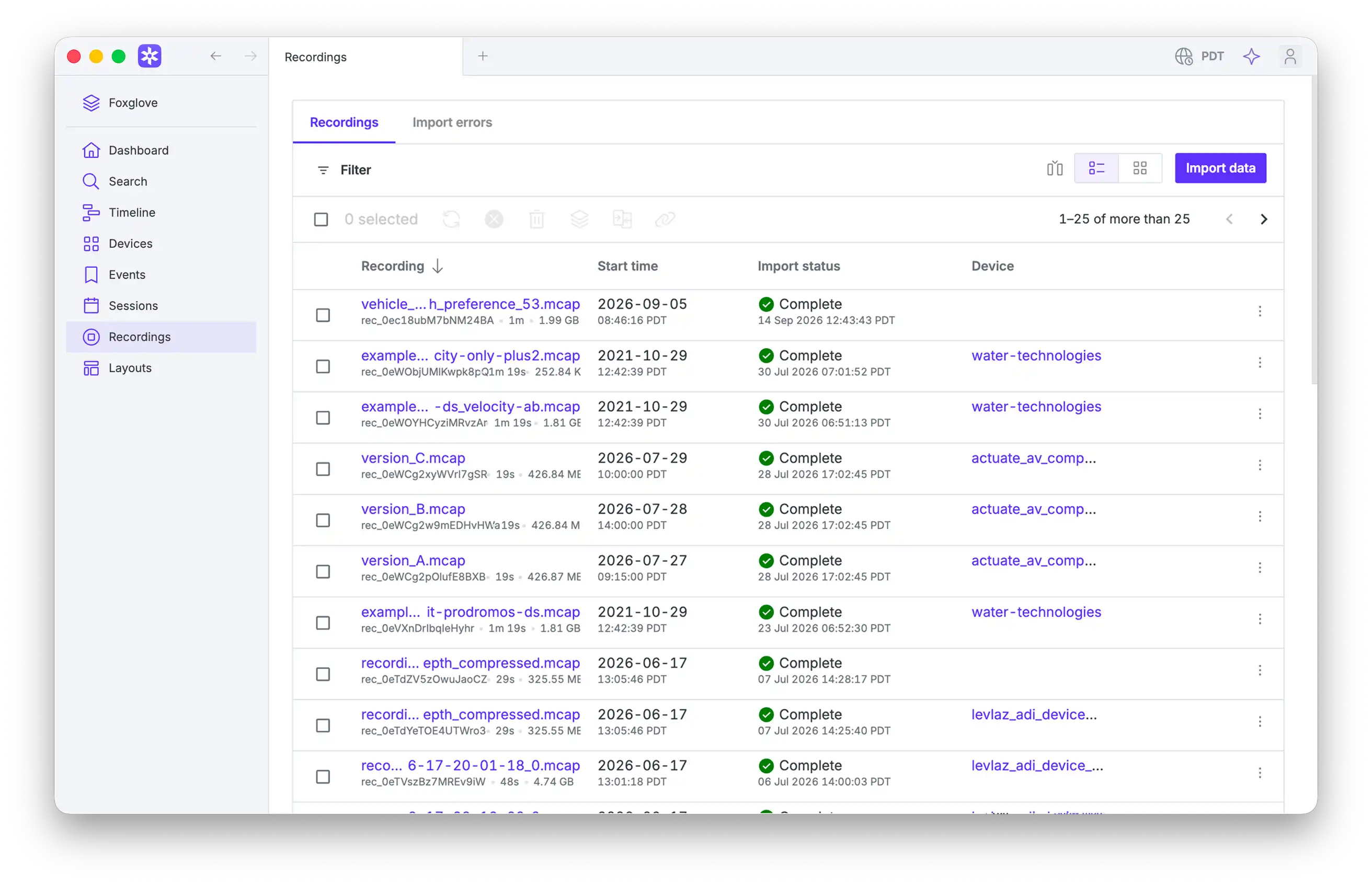Viewport: 1372px width, 886px height.
Task: Go to Dashboard in sidebar
Action: pos(161,150)
